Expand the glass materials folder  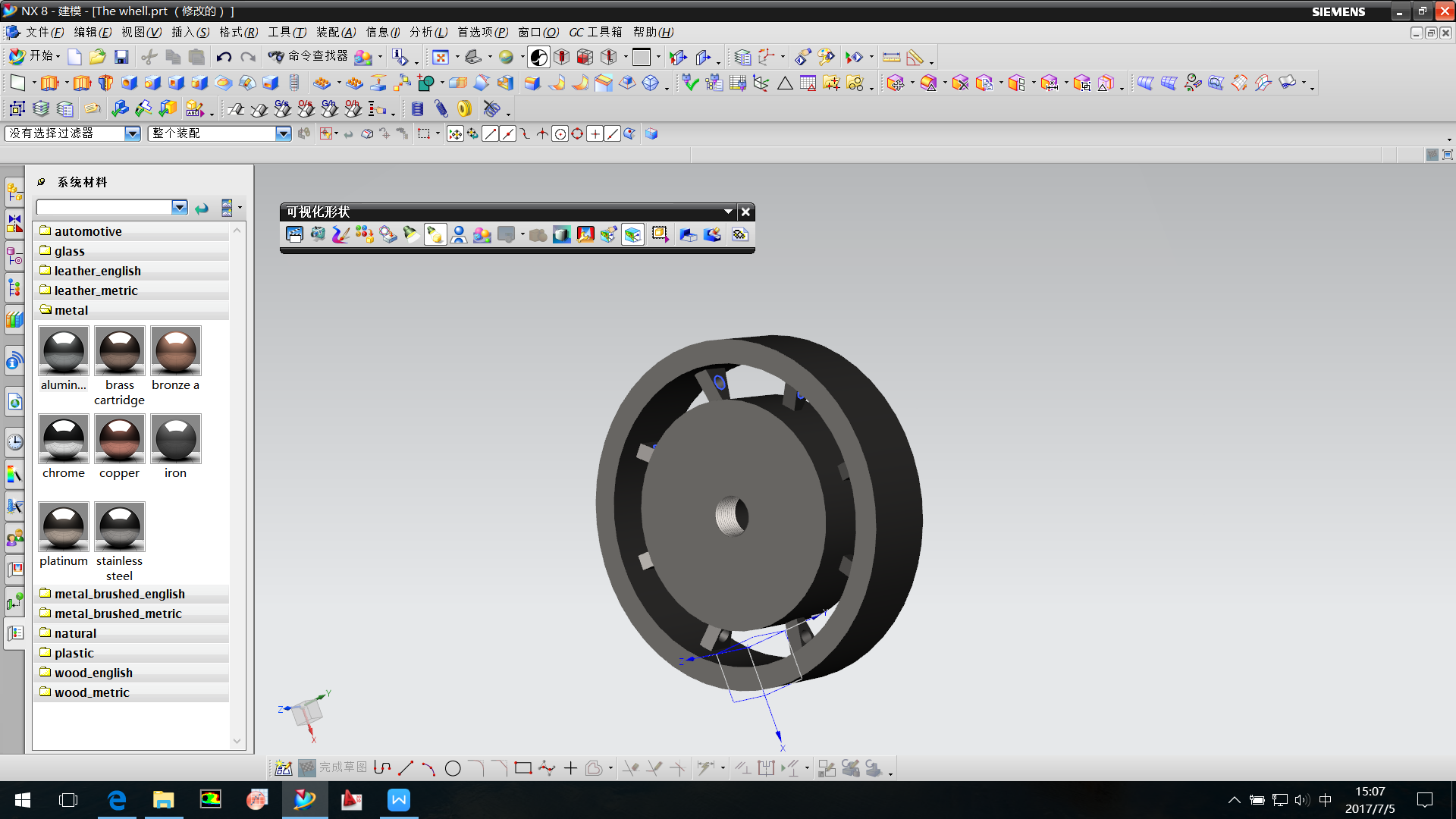(x=130, y=251)
